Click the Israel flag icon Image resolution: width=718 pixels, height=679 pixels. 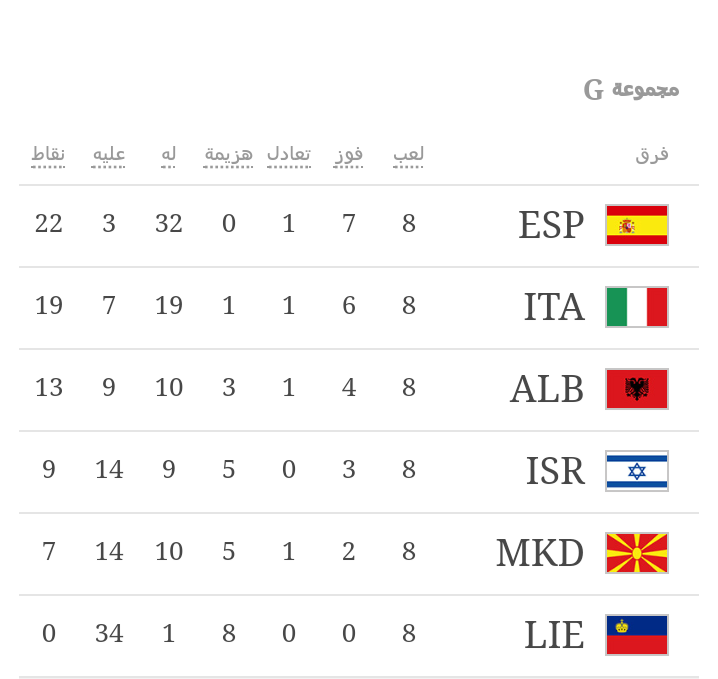point(637,471)
